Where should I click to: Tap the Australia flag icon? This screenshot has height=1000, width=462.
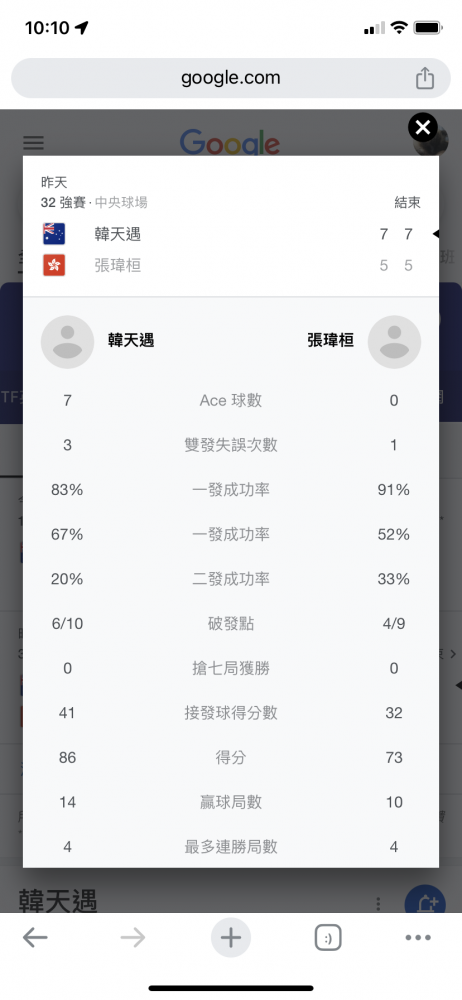point(54,234)
